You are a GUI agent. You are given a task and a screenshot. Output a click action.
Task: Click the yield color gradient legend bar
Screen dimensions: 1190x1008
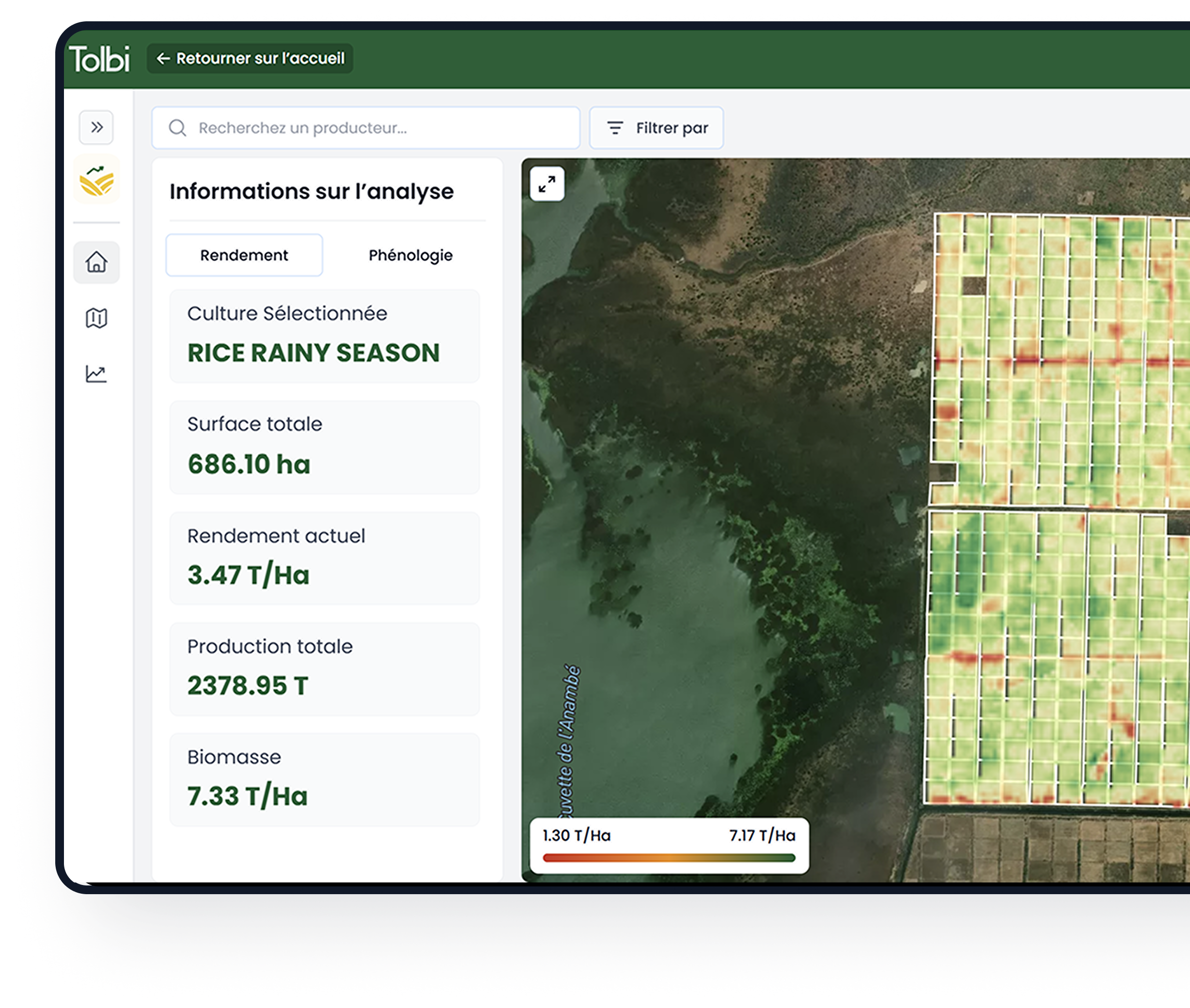[669, 858]
